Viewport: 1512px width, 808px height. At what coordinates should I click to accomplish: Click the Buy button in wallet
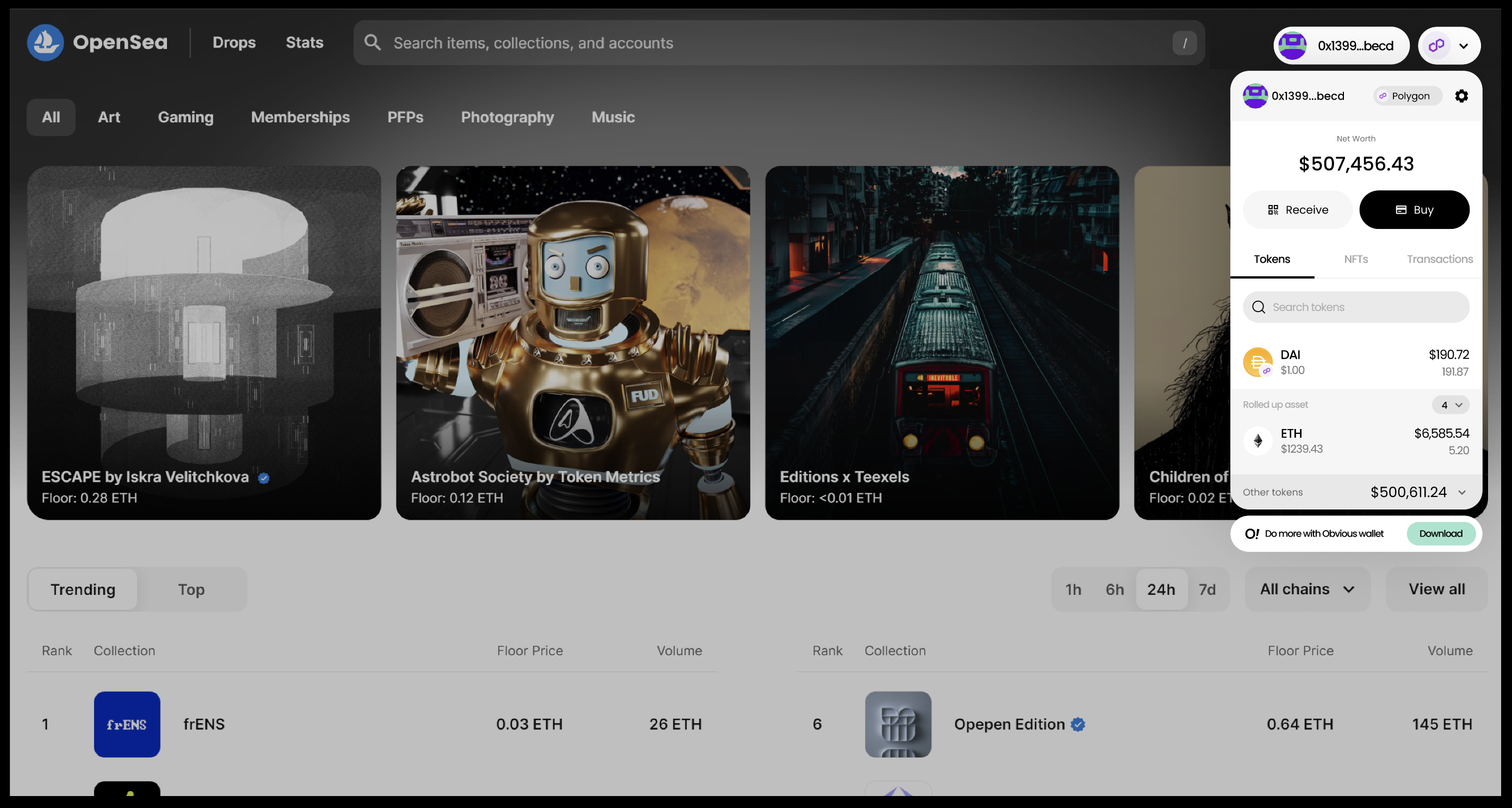coord(1414,210)
